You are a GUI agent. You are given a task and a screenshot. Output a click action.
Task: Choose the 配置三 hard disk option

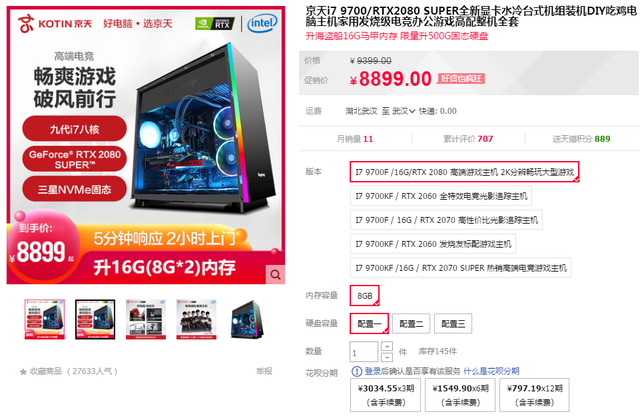453,324
